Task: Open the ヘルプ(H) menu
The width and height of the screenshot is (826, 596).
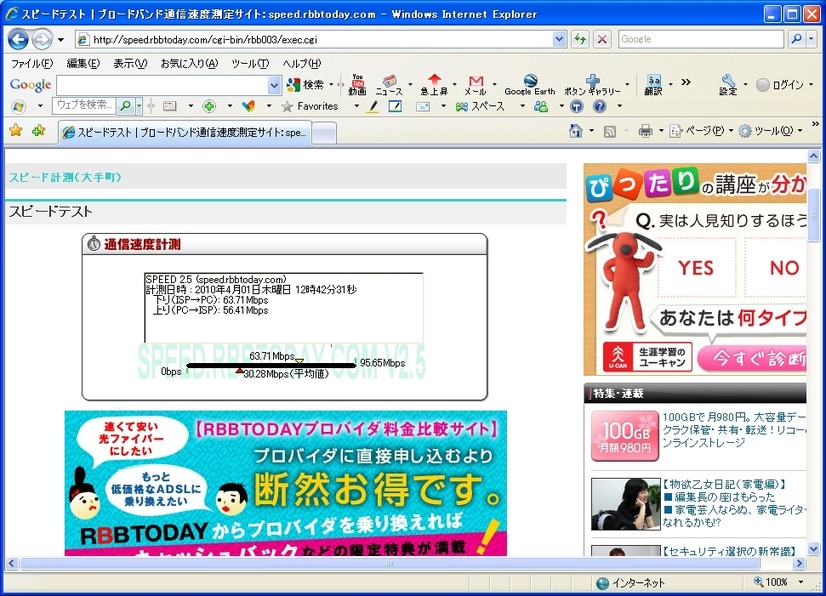Action: pyautogui.click(x=301, y=64)
